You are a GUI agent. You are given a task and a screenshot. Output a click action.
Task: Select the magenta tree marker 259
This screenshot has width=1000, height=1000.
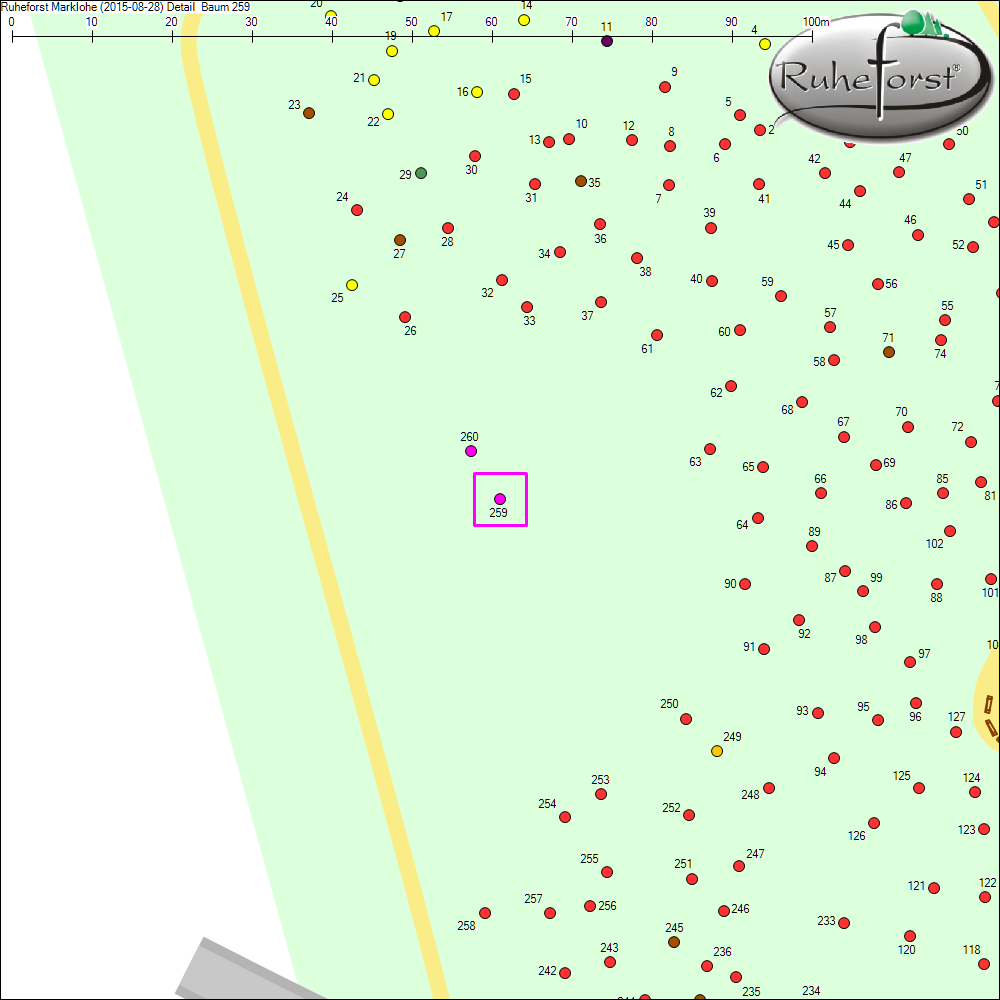[500, 499]
